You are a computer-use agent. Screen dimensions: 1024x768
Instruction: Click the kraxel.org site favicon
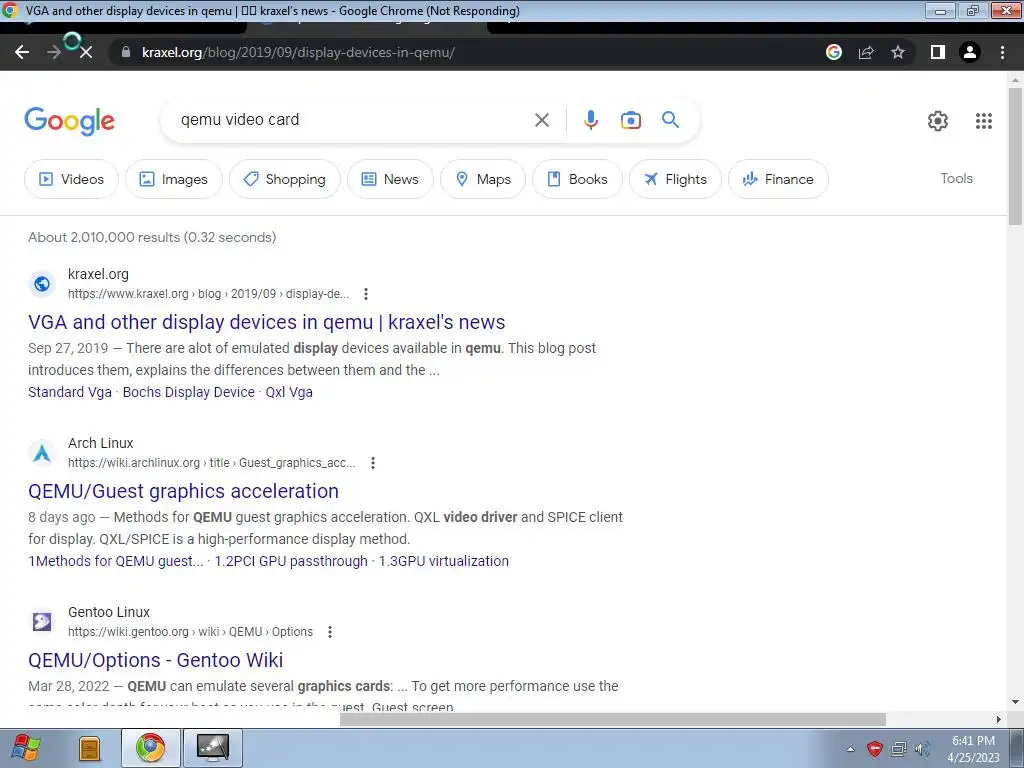click(x=42, y=284)
